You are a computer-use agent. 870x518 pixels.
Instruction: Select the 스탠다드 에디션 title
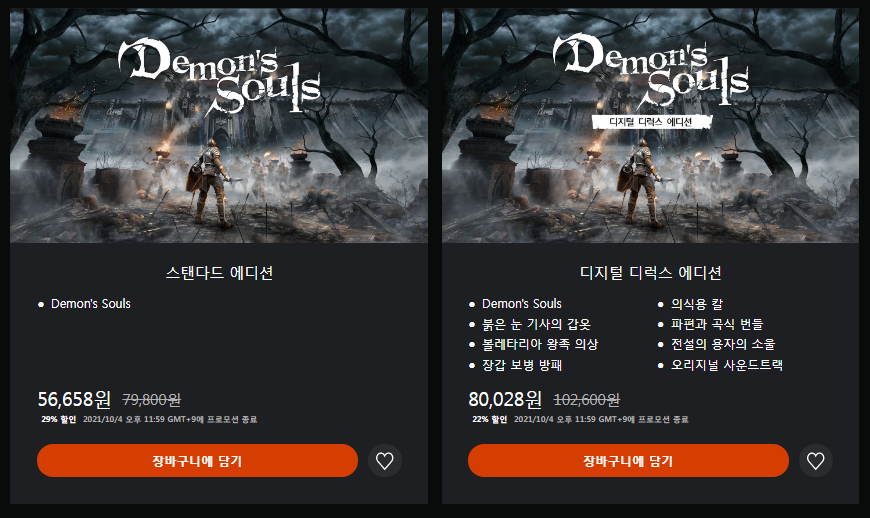click(219, 273)
